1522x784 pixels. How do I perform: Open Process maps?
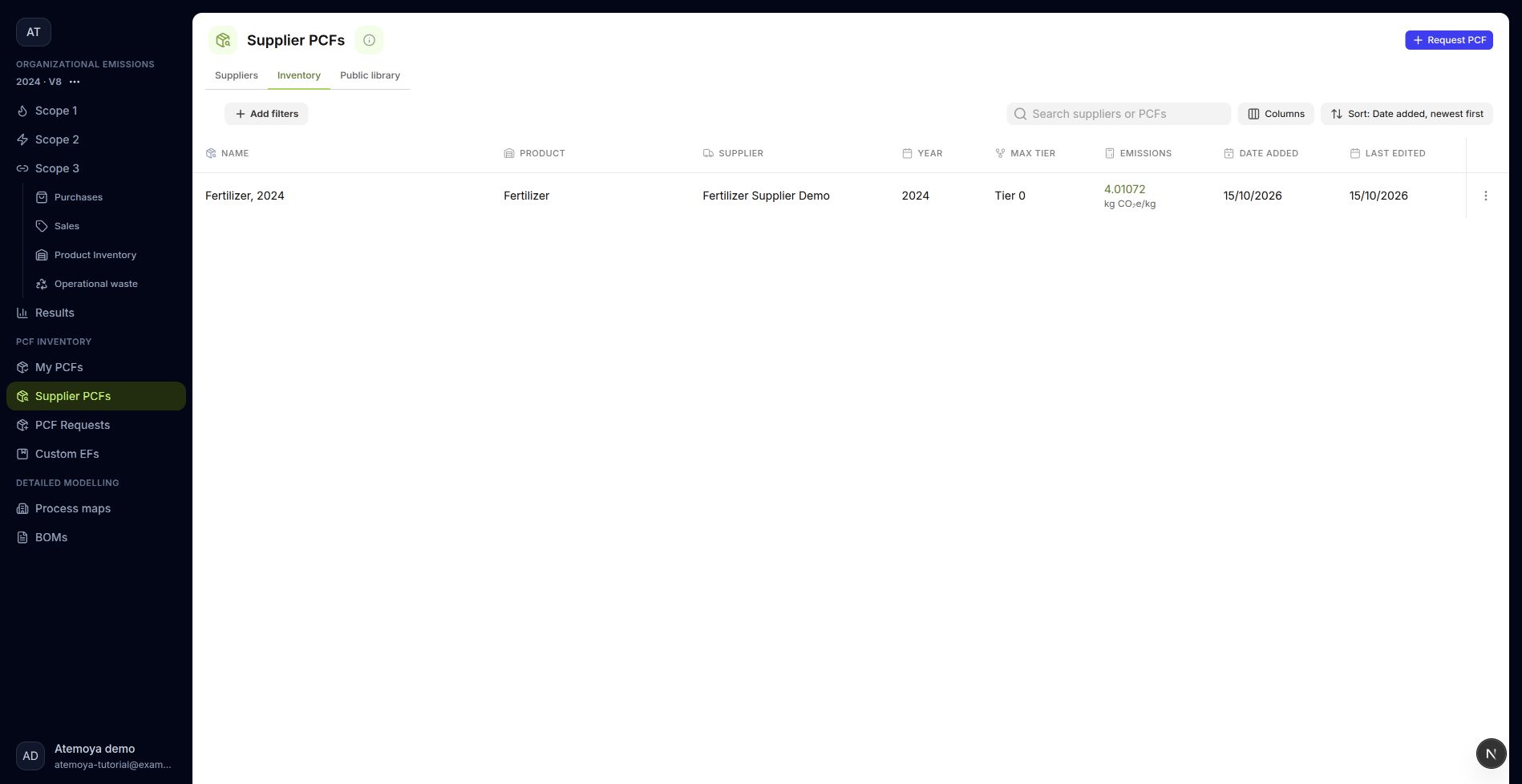click(96, 508)
